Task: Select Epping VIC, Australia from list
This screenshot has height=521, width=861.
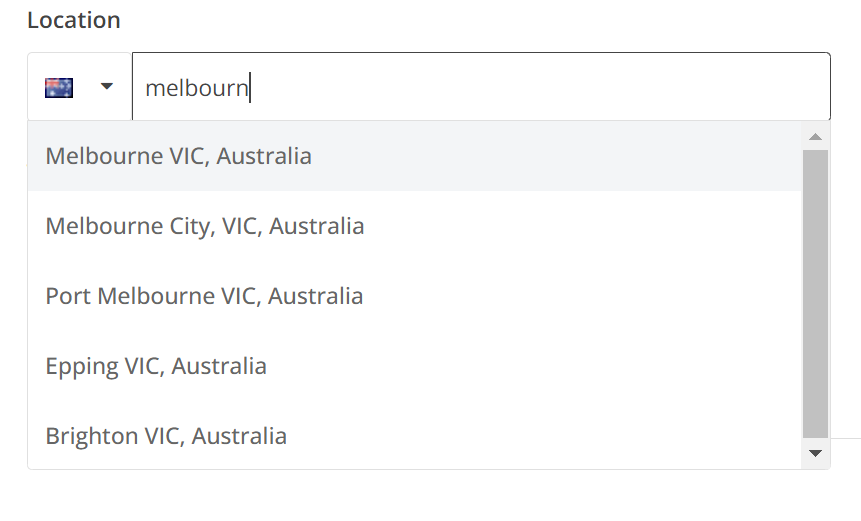Action: pos(156,366)
